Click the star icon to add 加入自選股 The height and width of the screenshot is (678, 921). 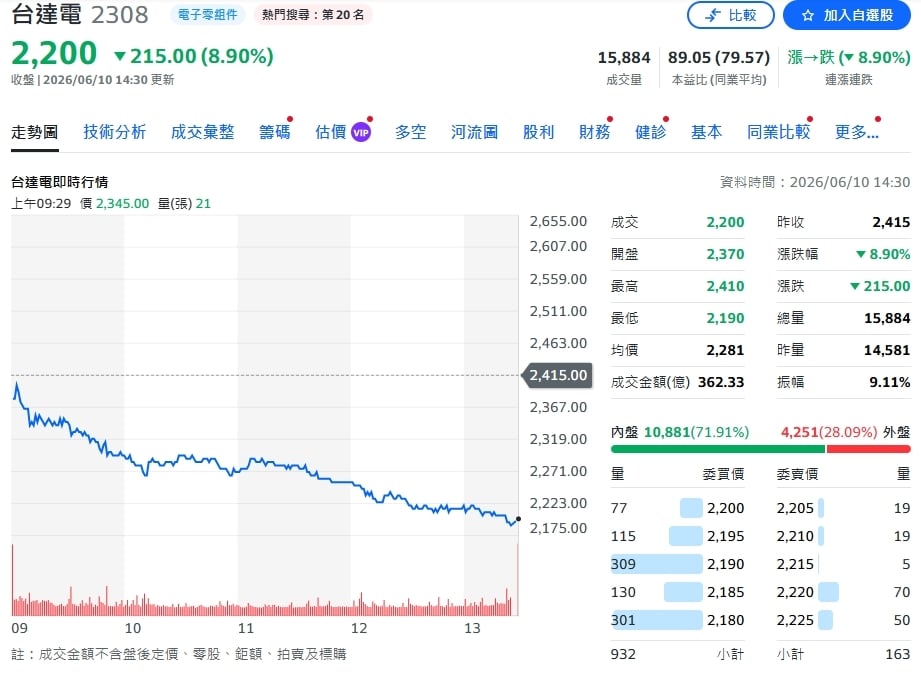(808, 15)
